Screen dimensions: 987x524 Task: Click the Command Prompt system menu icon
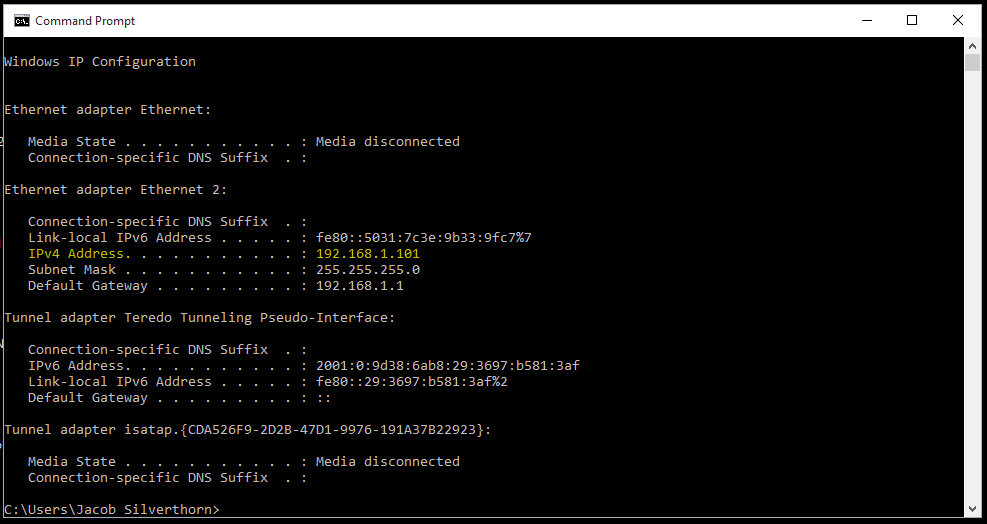[x=21, y=20]
